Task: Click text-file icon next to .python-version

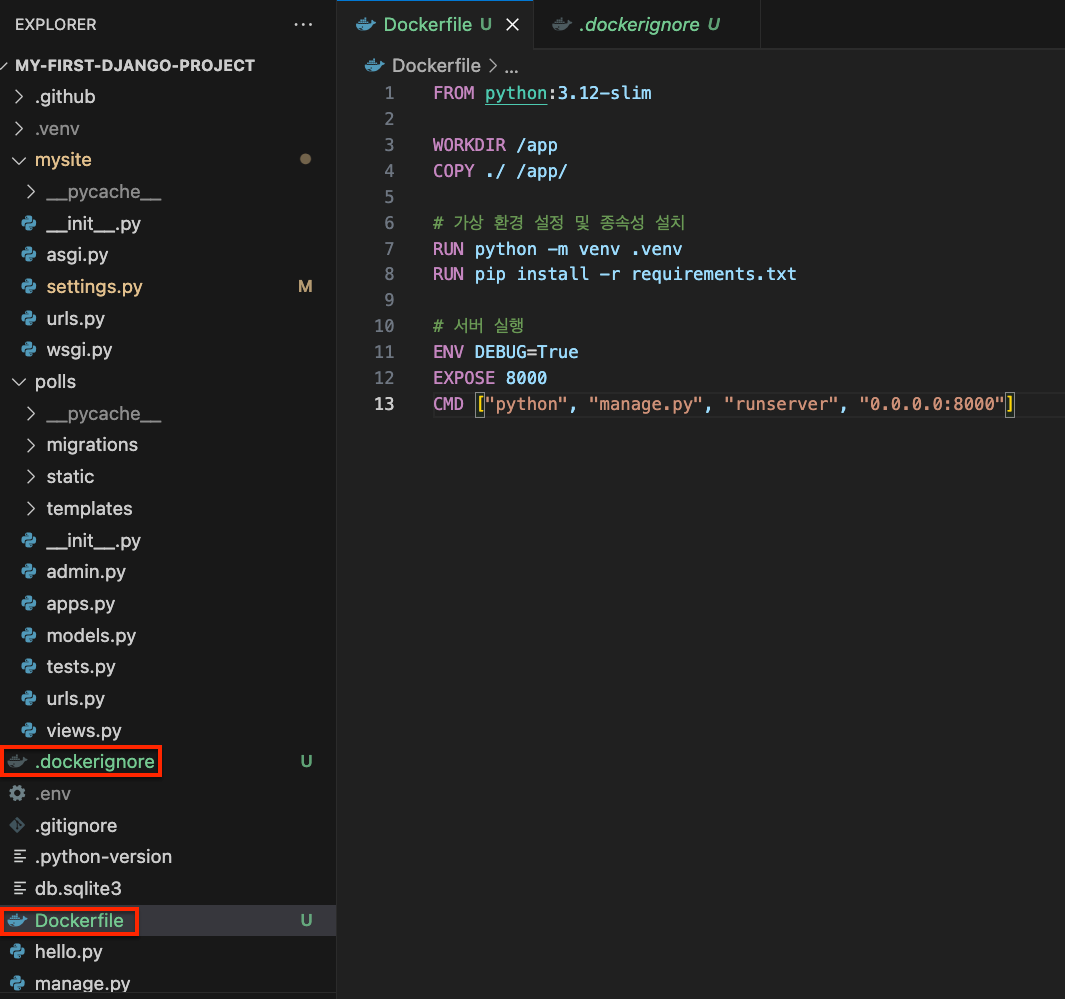Action: pos(20,856)
